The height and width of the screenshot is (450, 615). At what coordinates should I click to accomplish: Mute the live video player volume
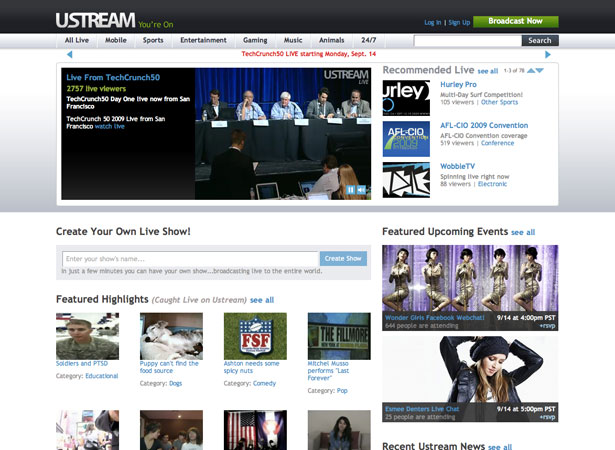361,190
